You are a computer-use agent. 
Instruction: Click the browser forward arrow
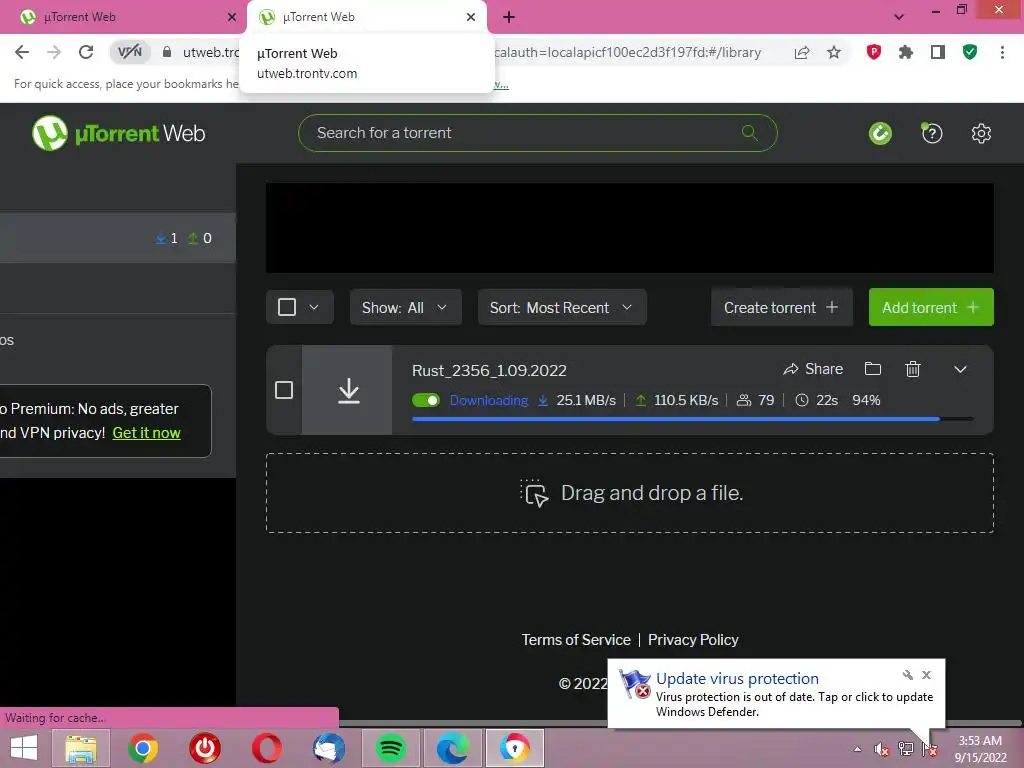[54, 52]
